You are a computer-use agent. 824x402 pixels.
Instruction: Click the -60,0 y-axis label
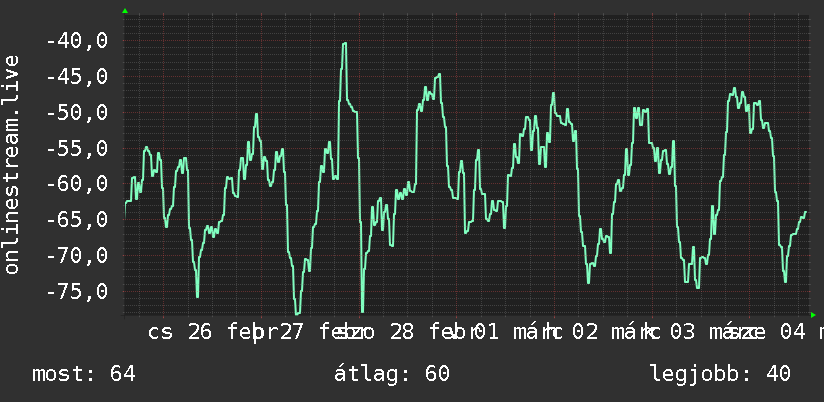click(77, 184)
